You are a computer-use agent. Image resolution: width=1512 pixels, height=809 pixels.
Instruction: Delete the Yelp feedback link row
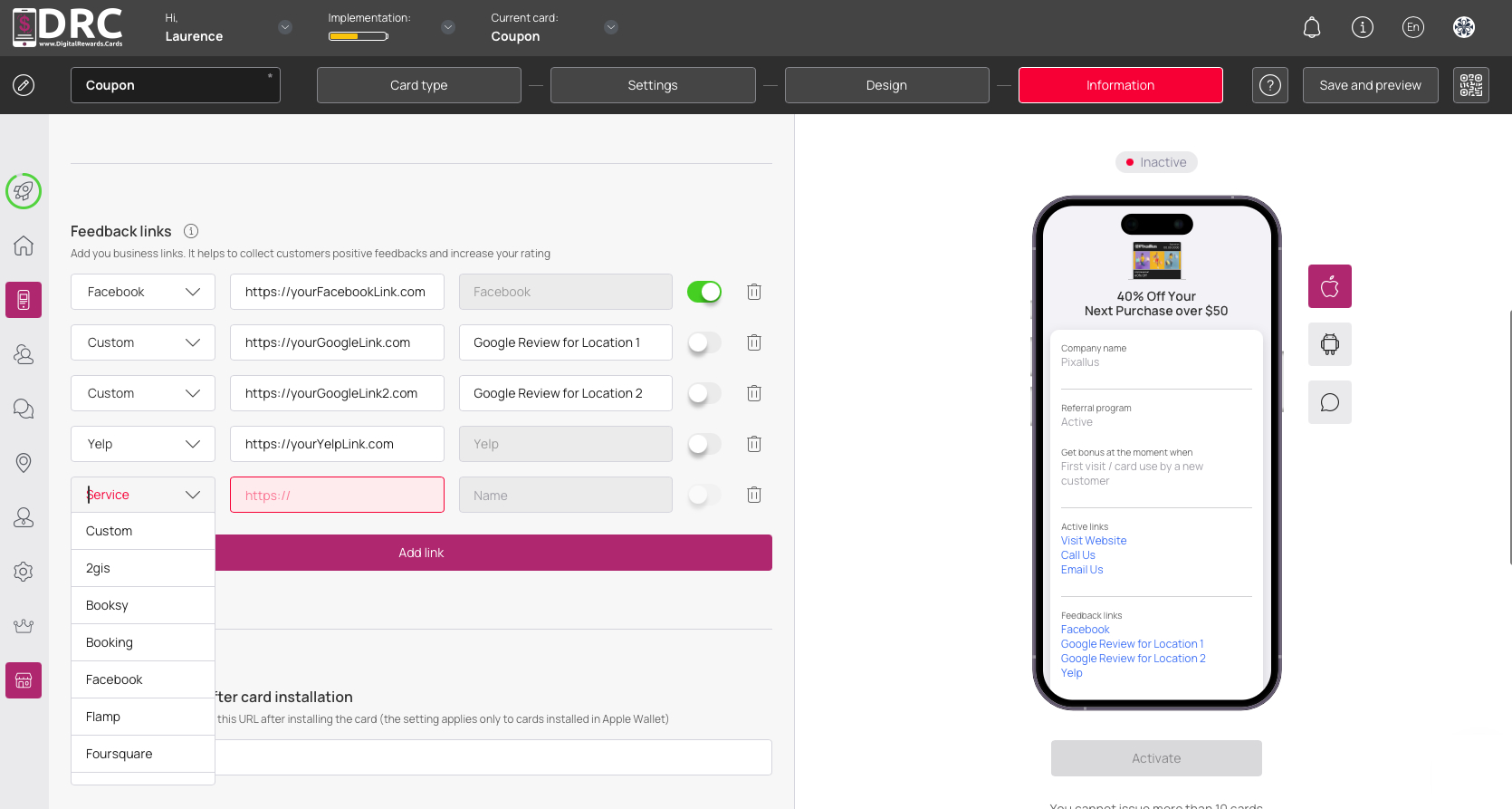[754, 444]
